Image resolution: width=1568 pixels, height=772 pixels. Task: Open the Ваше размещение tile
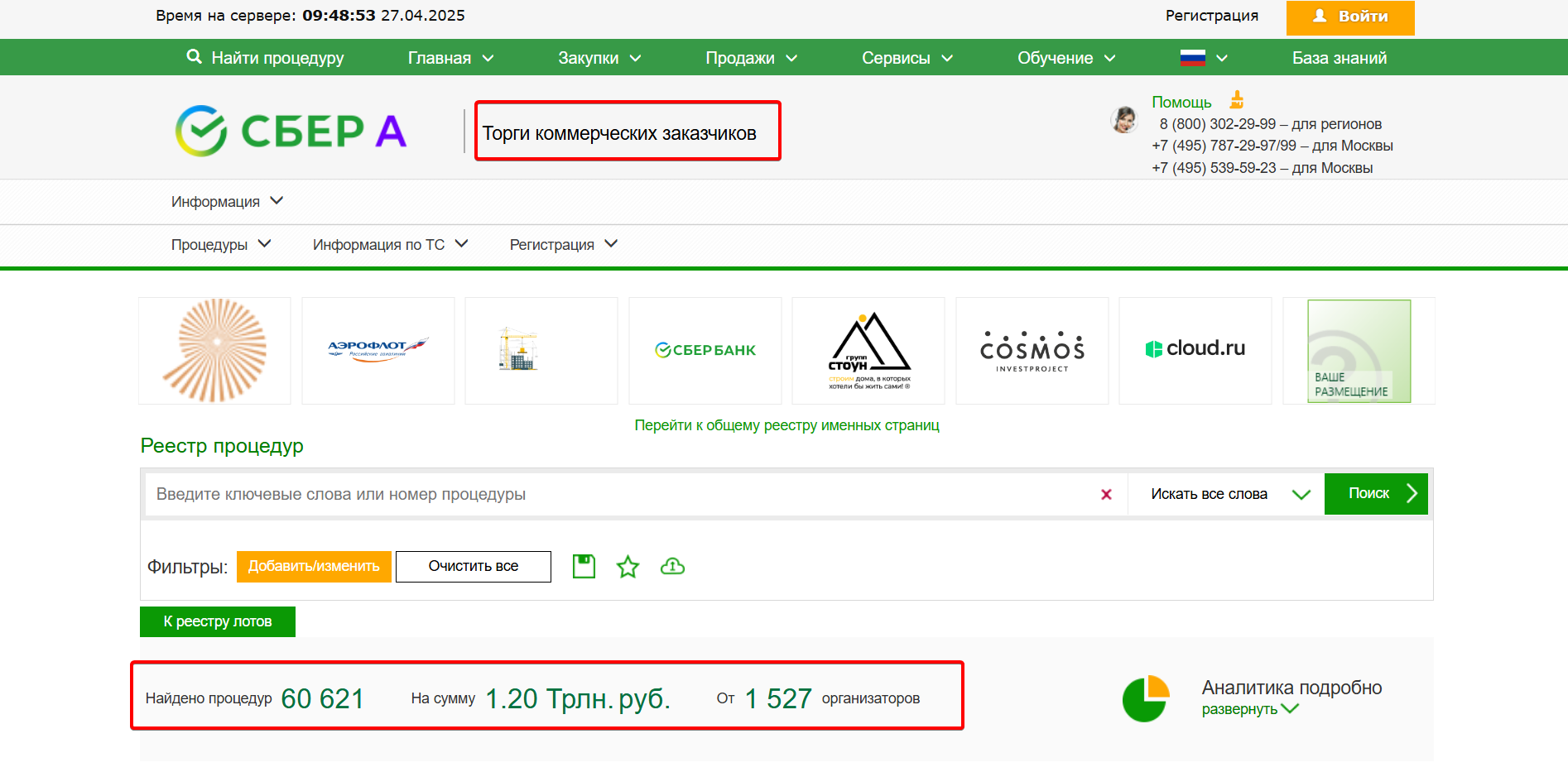(x=1359, y=351)
